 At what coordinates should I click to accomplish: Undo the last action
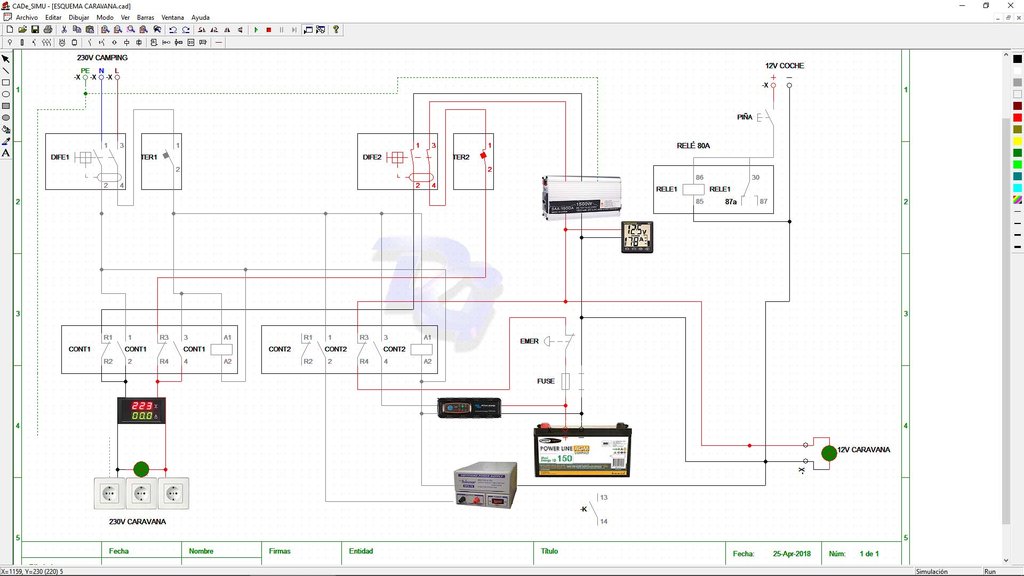pyautogui.click(x=173, y=29)
